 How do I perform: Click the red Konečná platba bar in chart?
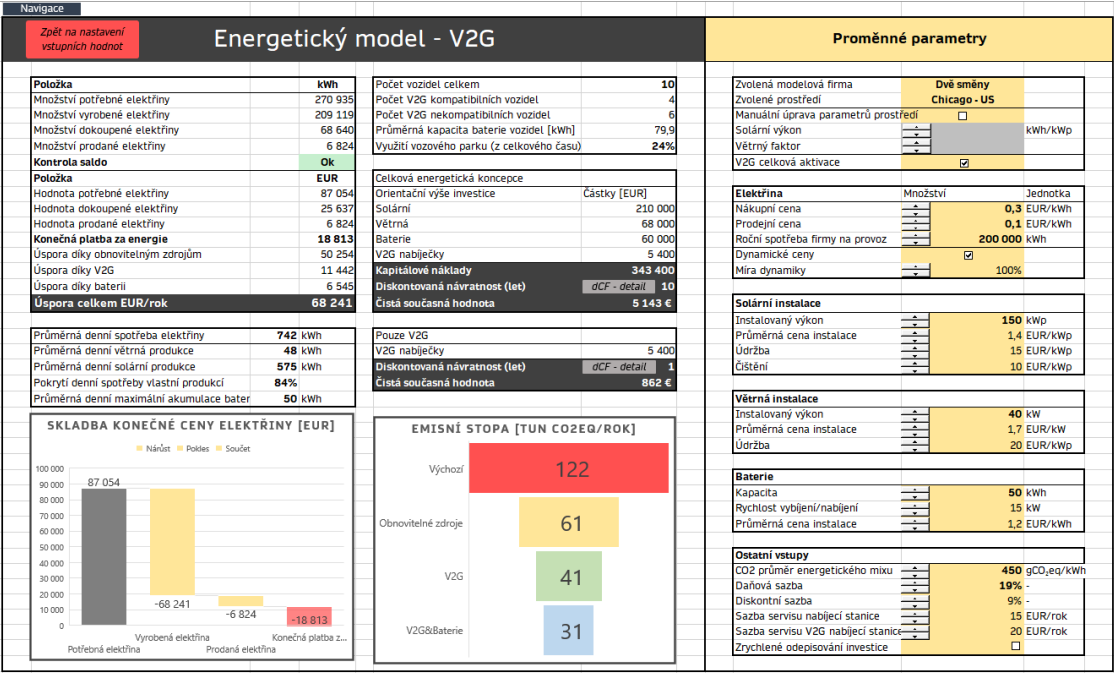click(309, 615)
